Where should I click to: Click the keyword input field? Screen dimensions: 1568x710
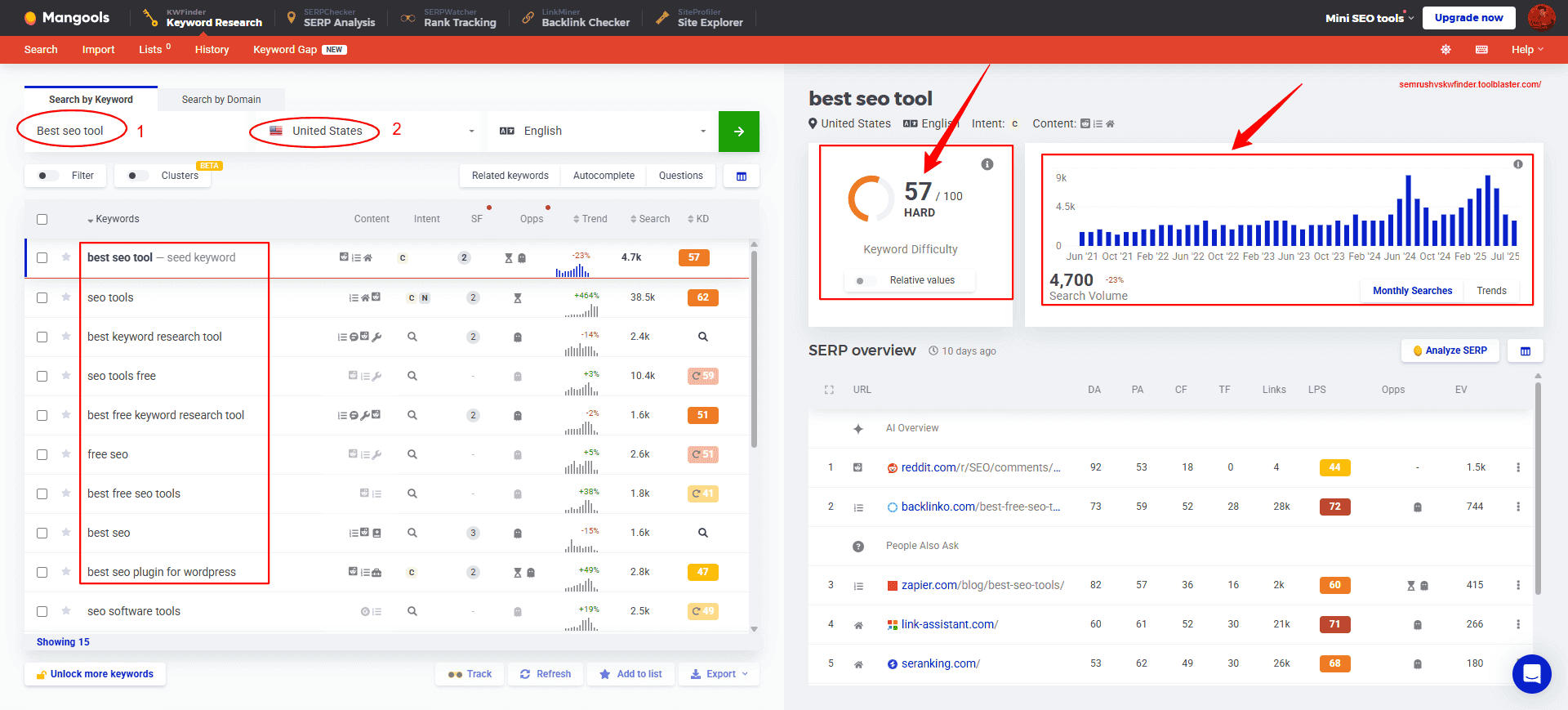136,132
